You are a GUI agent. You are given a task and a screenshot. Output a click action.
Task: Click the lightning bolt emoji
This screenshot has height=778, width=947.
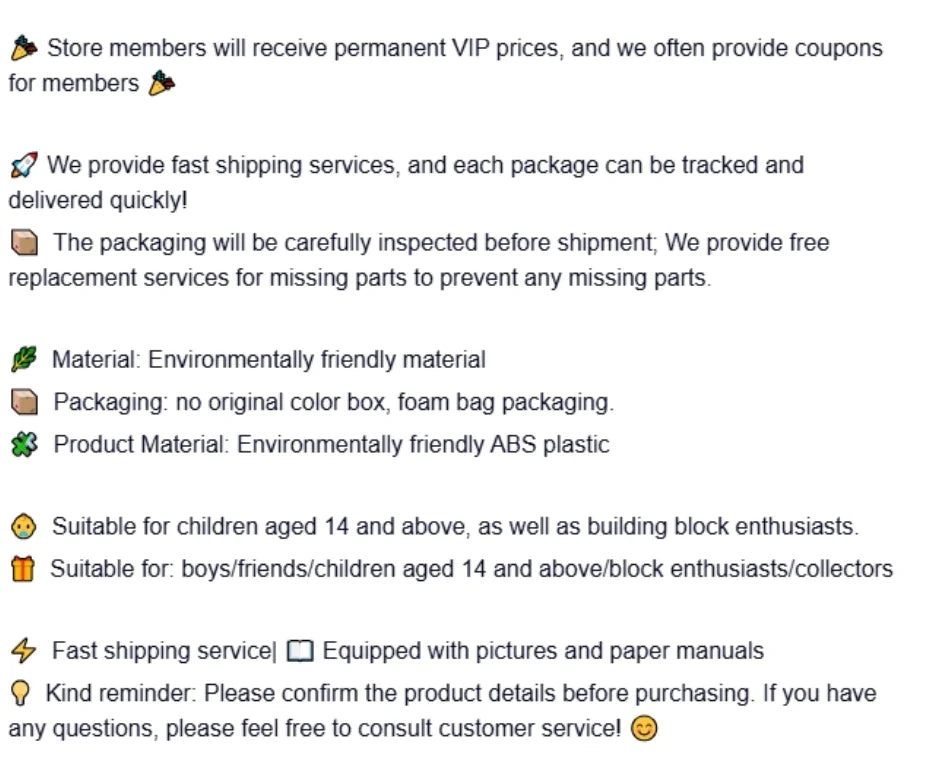click(23, 652)
